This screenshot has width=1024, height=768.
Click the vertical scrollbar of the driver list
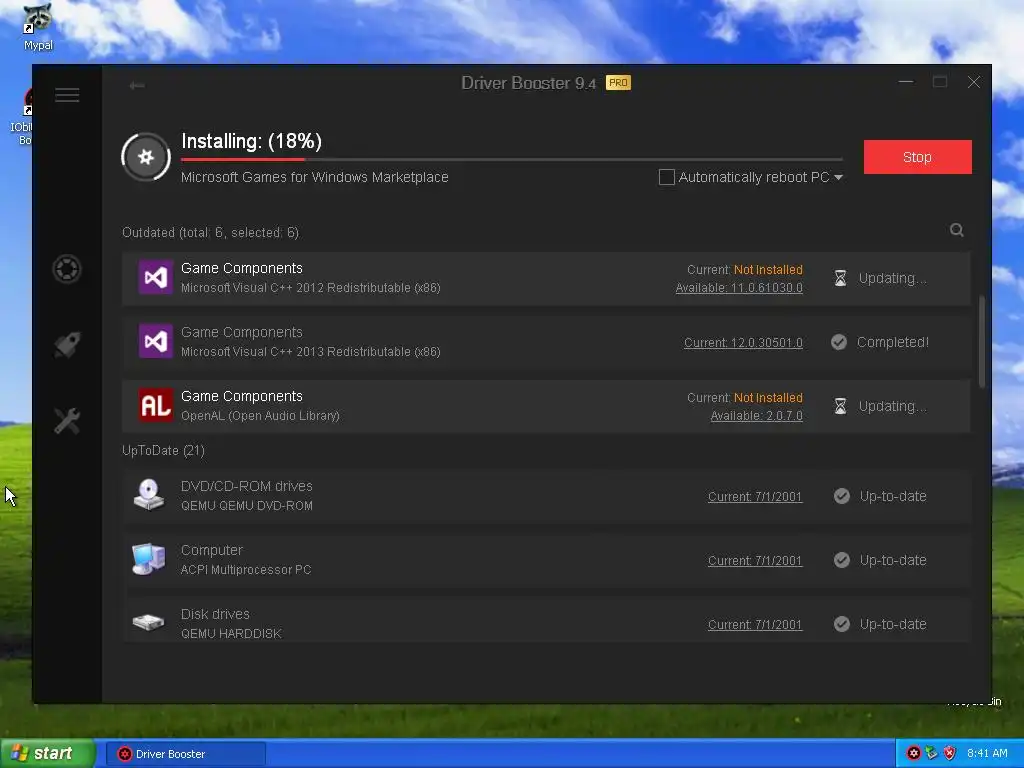[982, 342]
